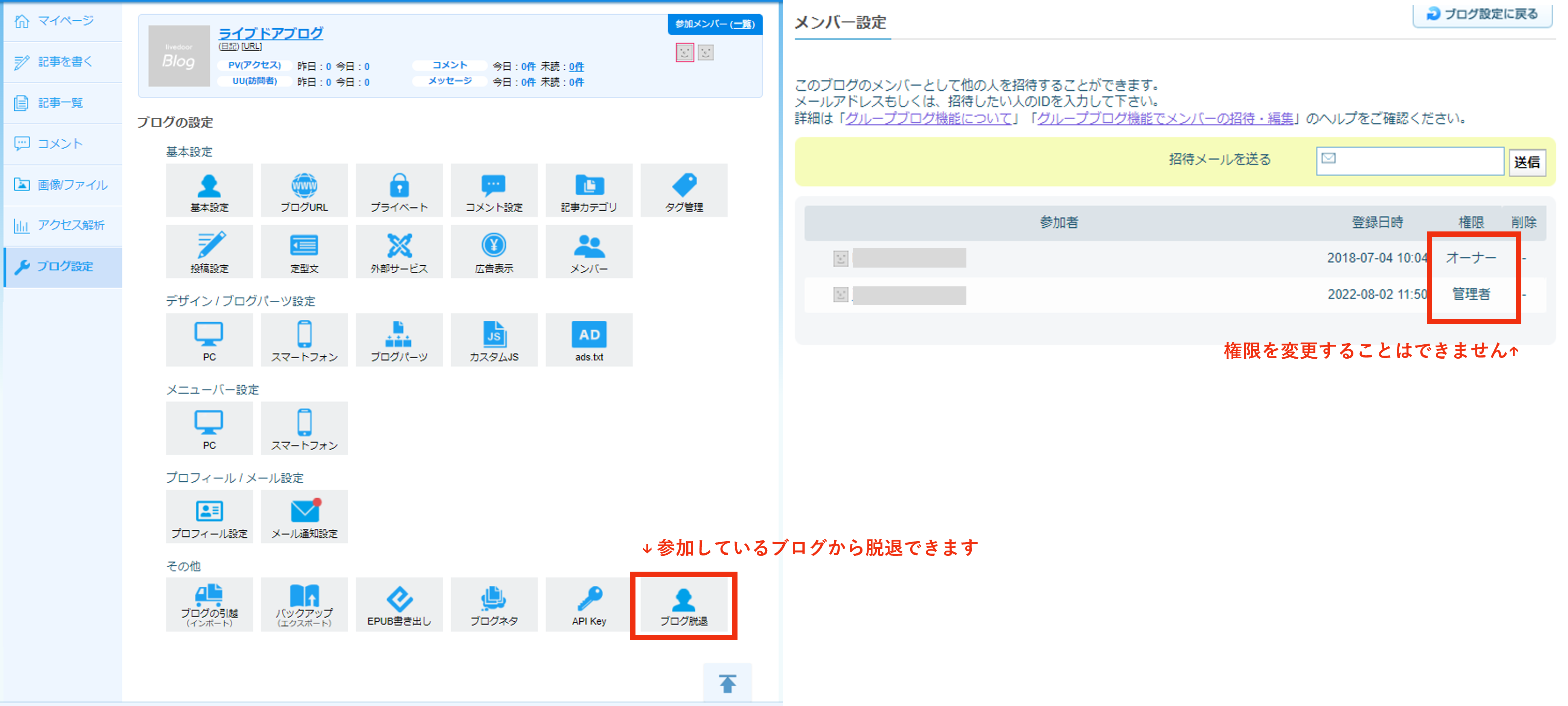The image size is (1568, 706).
Task: Click the ブログ設定に戻る button
Action: [1483, 14]
